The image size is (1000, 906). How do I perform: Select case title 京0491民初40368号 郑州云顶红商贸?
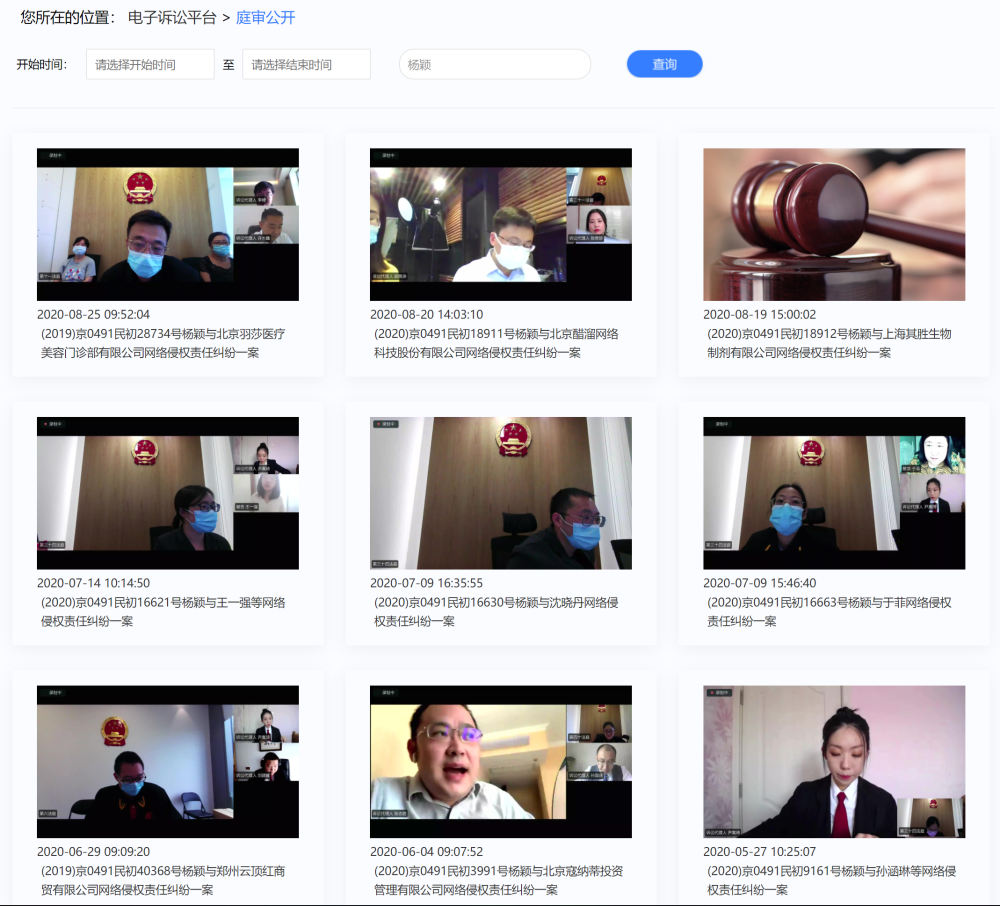(x=163, y=880)
